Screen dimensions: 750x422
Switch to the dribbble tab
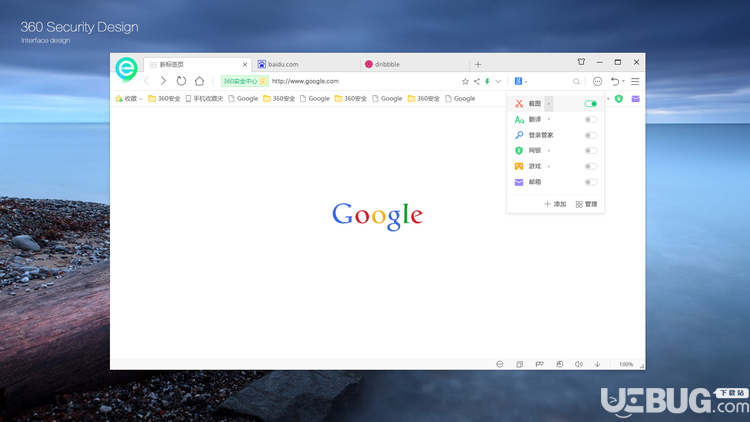click(414, 64)
